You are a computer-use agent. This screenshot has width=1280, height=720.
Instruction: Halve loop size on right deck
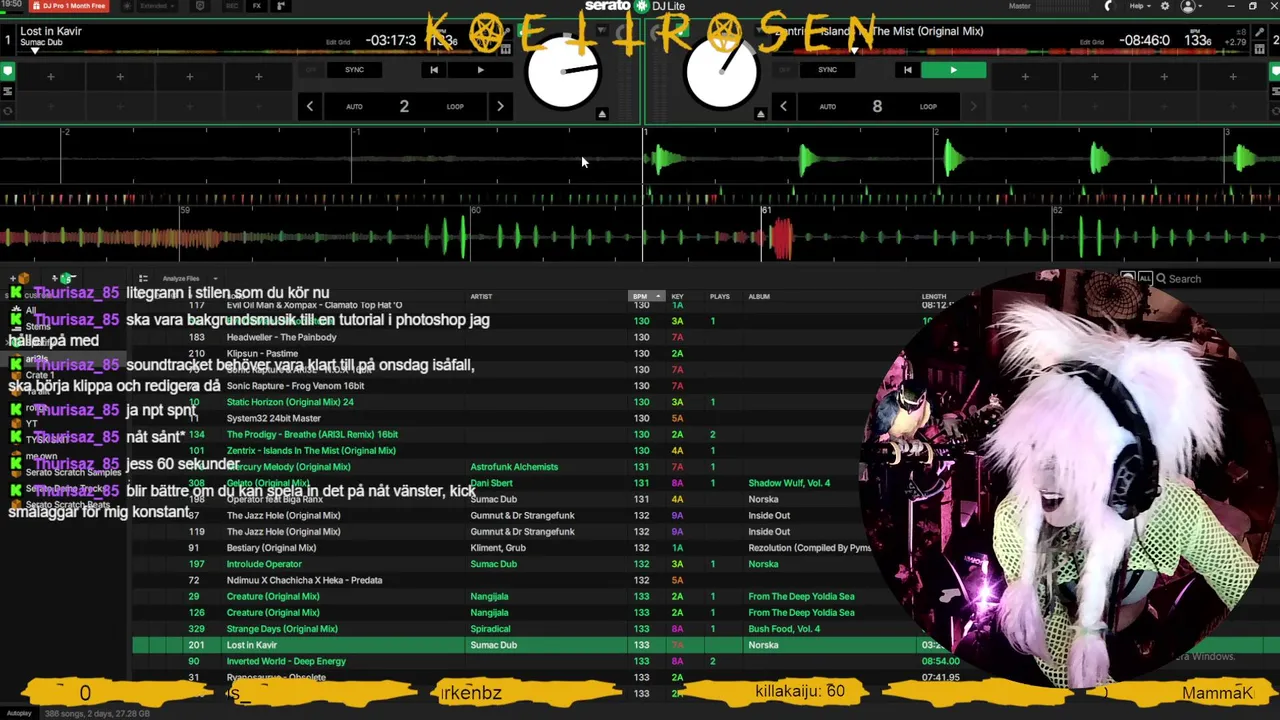tap(783, 106)
